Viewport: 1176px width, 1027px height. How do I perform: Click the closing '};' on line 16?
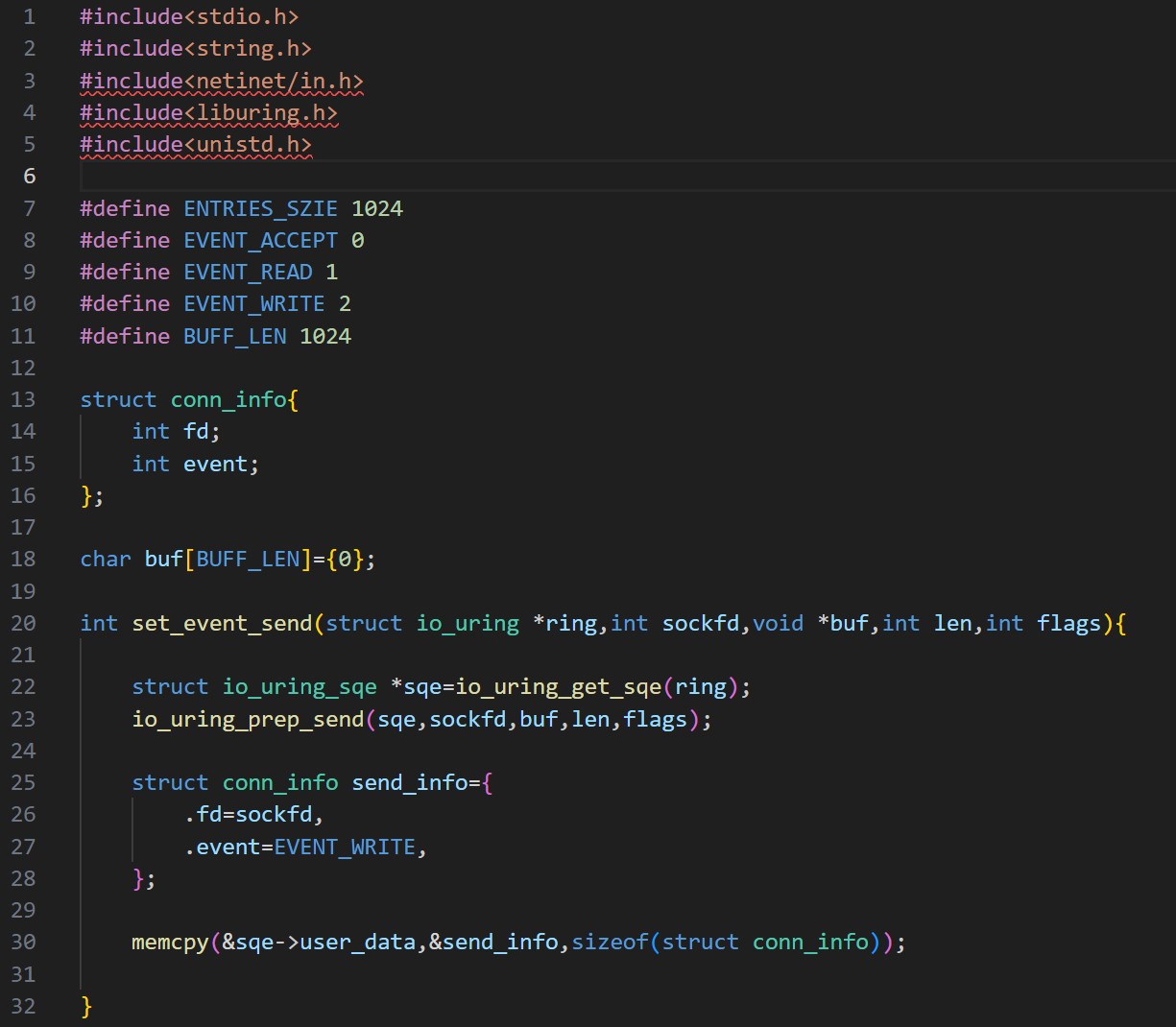coord(92,495)
